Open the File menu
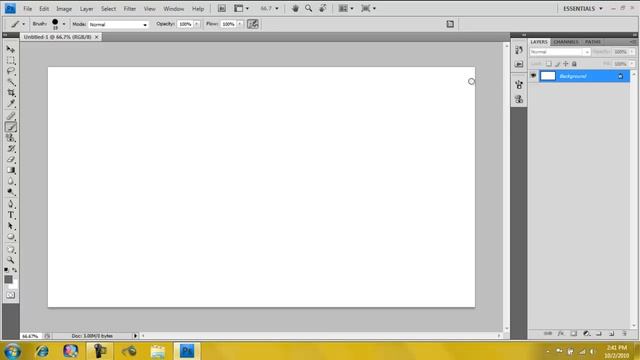The image size is (640, 360). point(27,9)
